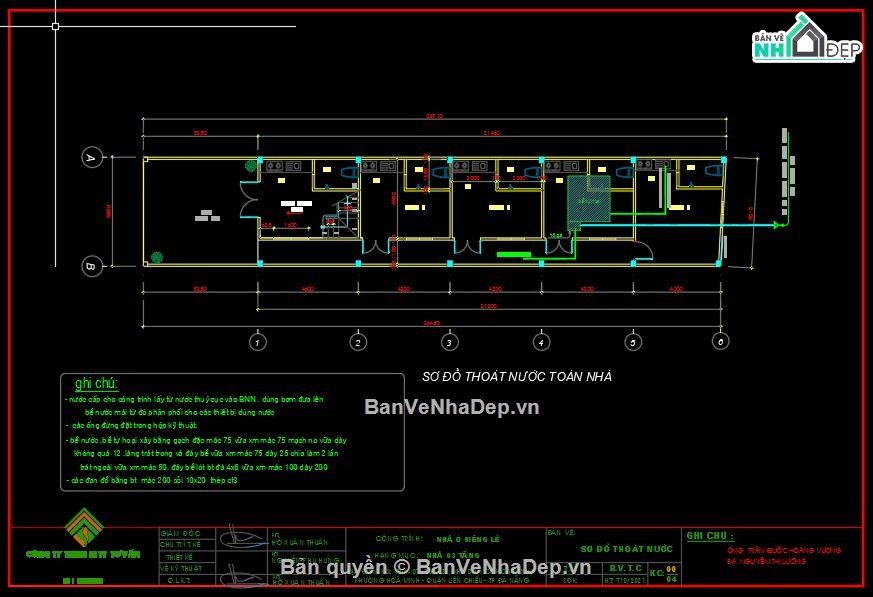The height and width of the screenshot is (597, 873).
Task: Select column grid bubble 5
Action: (x=632, y=342)
